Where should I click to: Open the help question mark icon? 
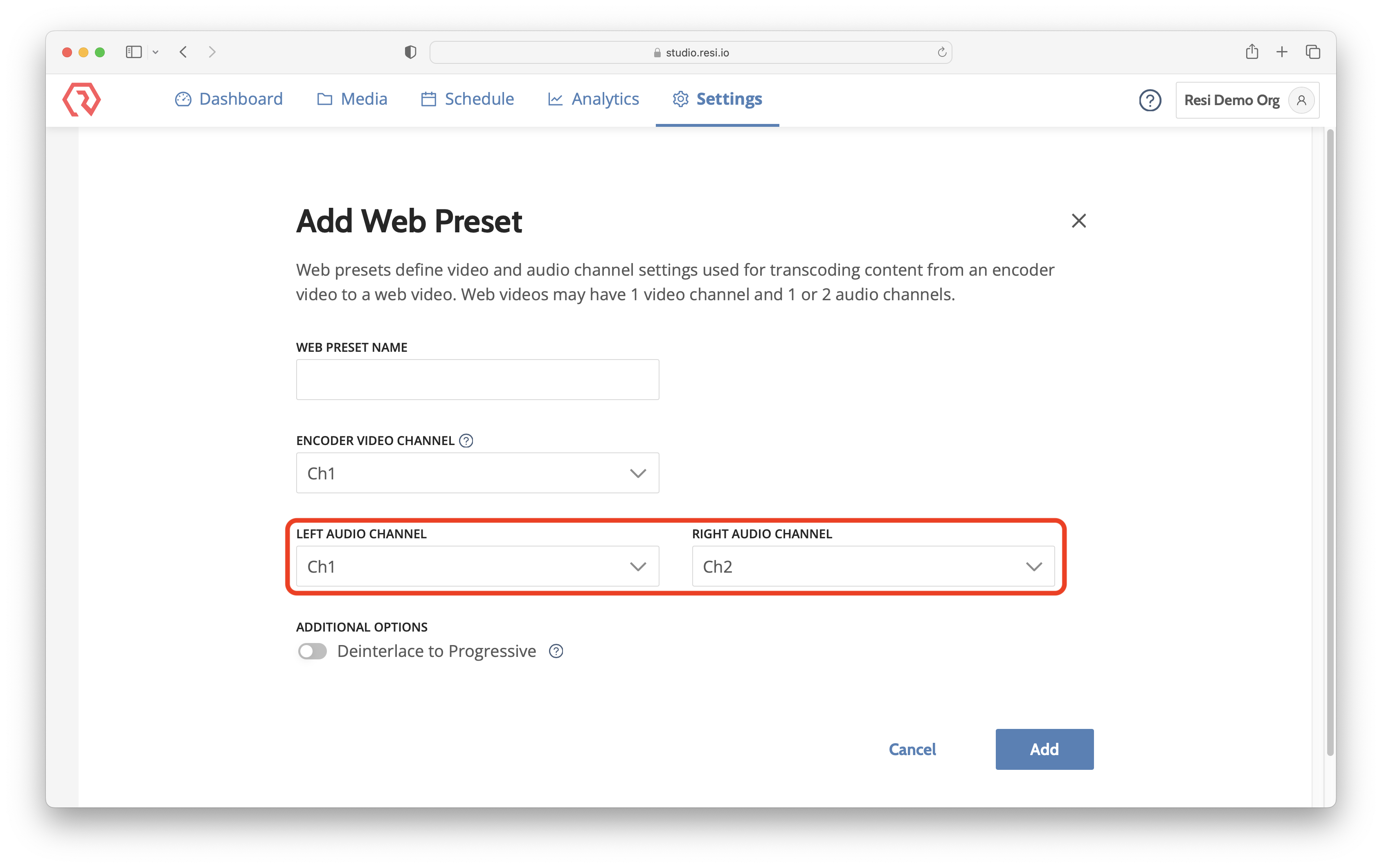click(x=1150, y=100)
